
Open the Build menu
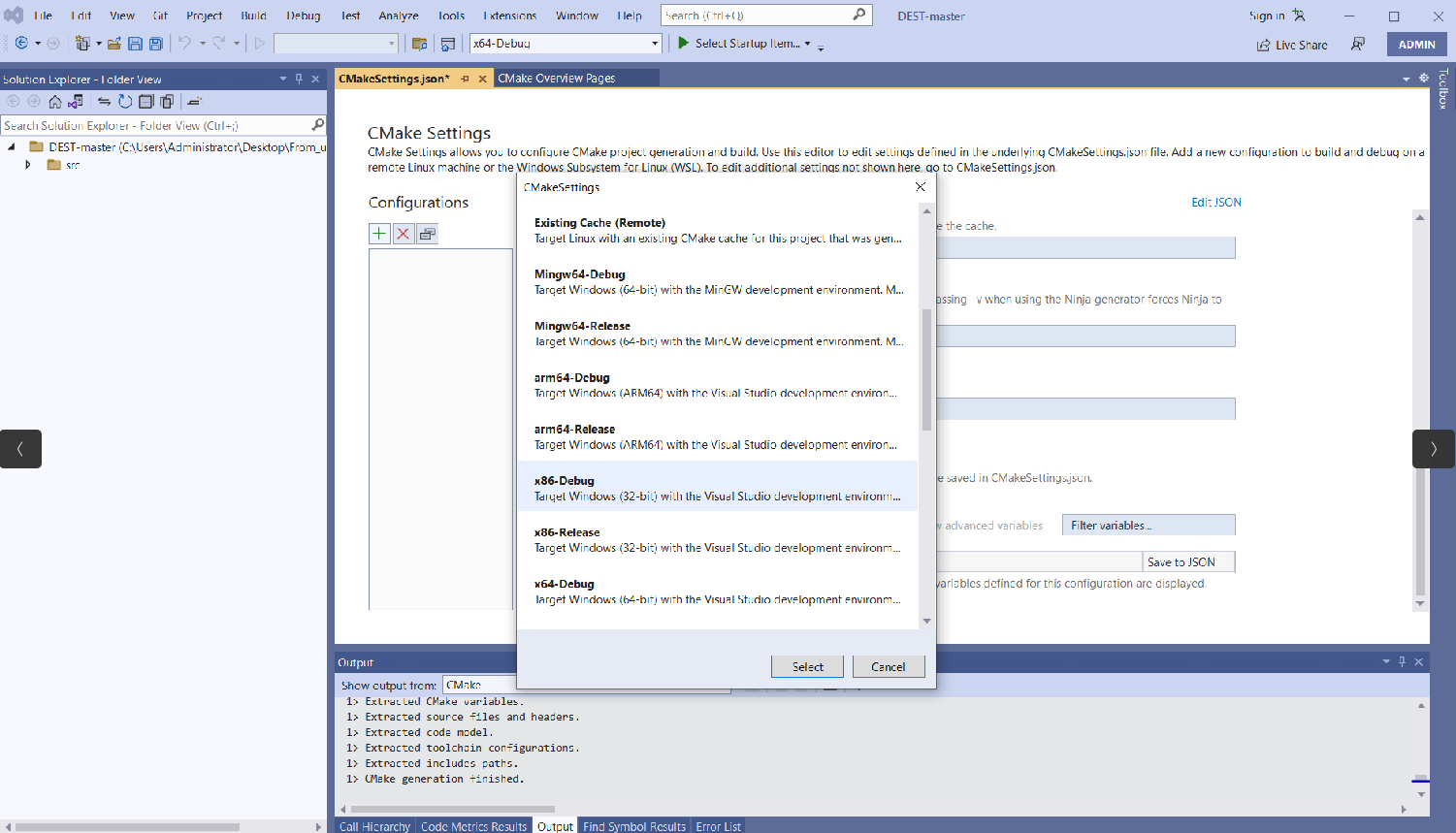point(253,16)
